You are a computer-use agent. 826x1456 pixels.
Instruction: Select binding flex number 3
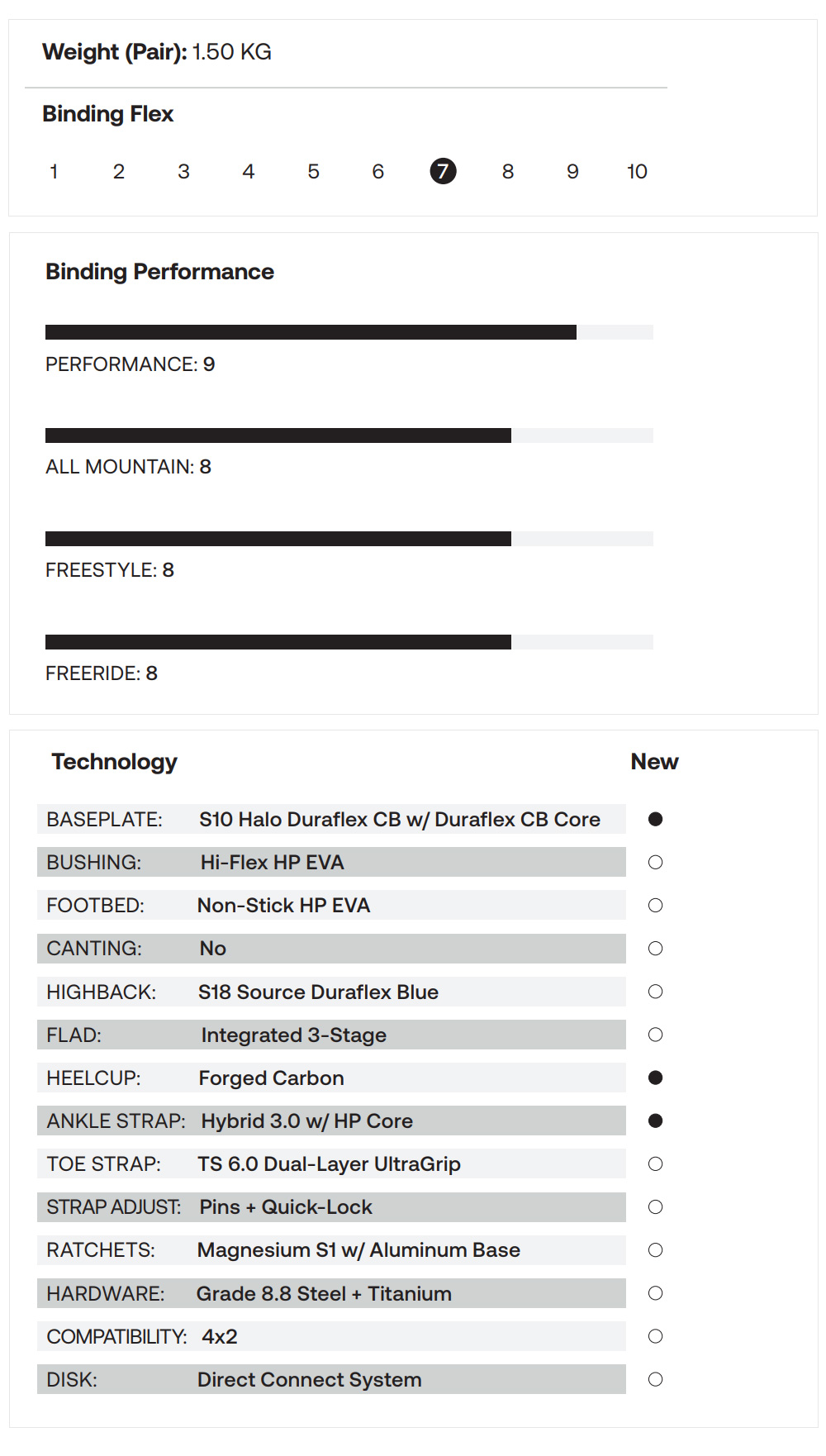(x=183, y=171)
